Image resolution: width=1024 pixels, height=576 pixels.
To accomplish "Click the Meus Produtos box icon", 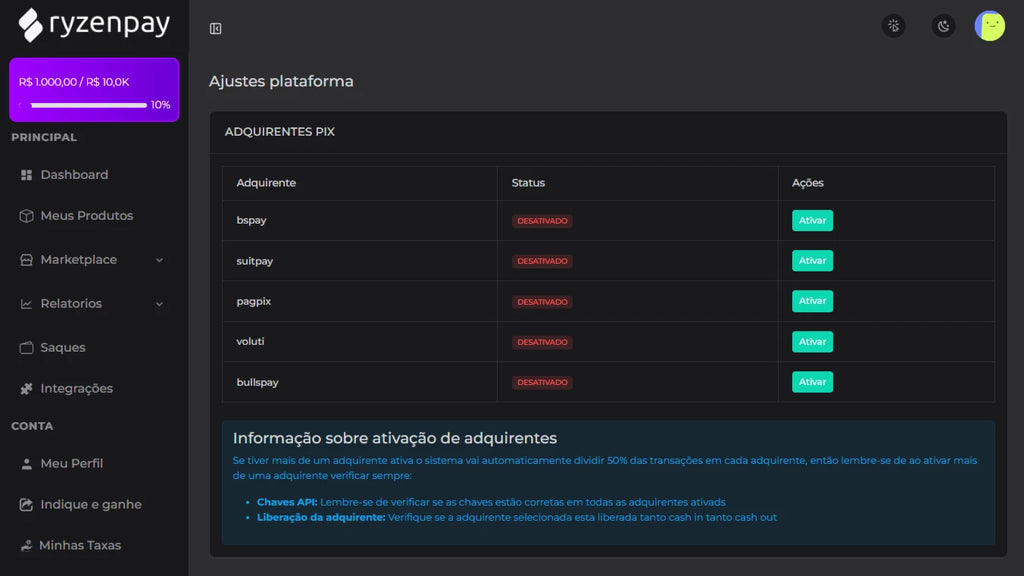I will coord(27,216).
